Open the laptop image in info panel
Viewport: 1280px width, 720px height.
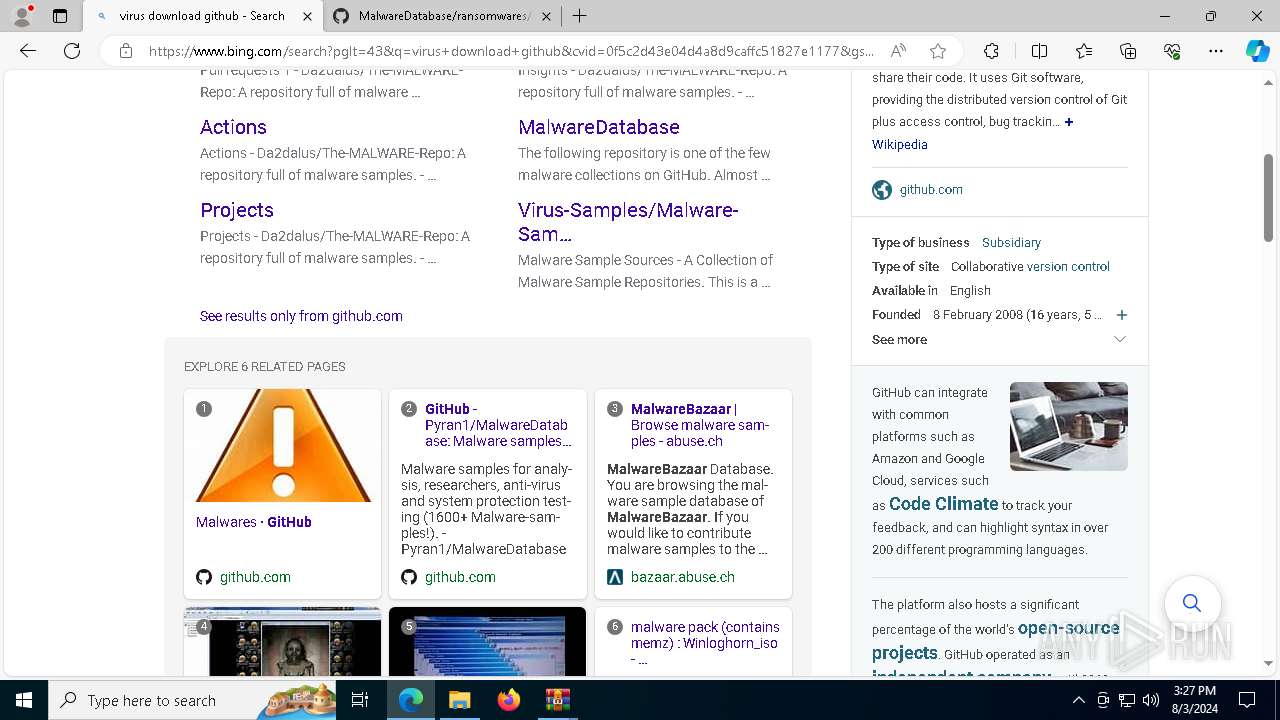click(x=1068, y=426)
